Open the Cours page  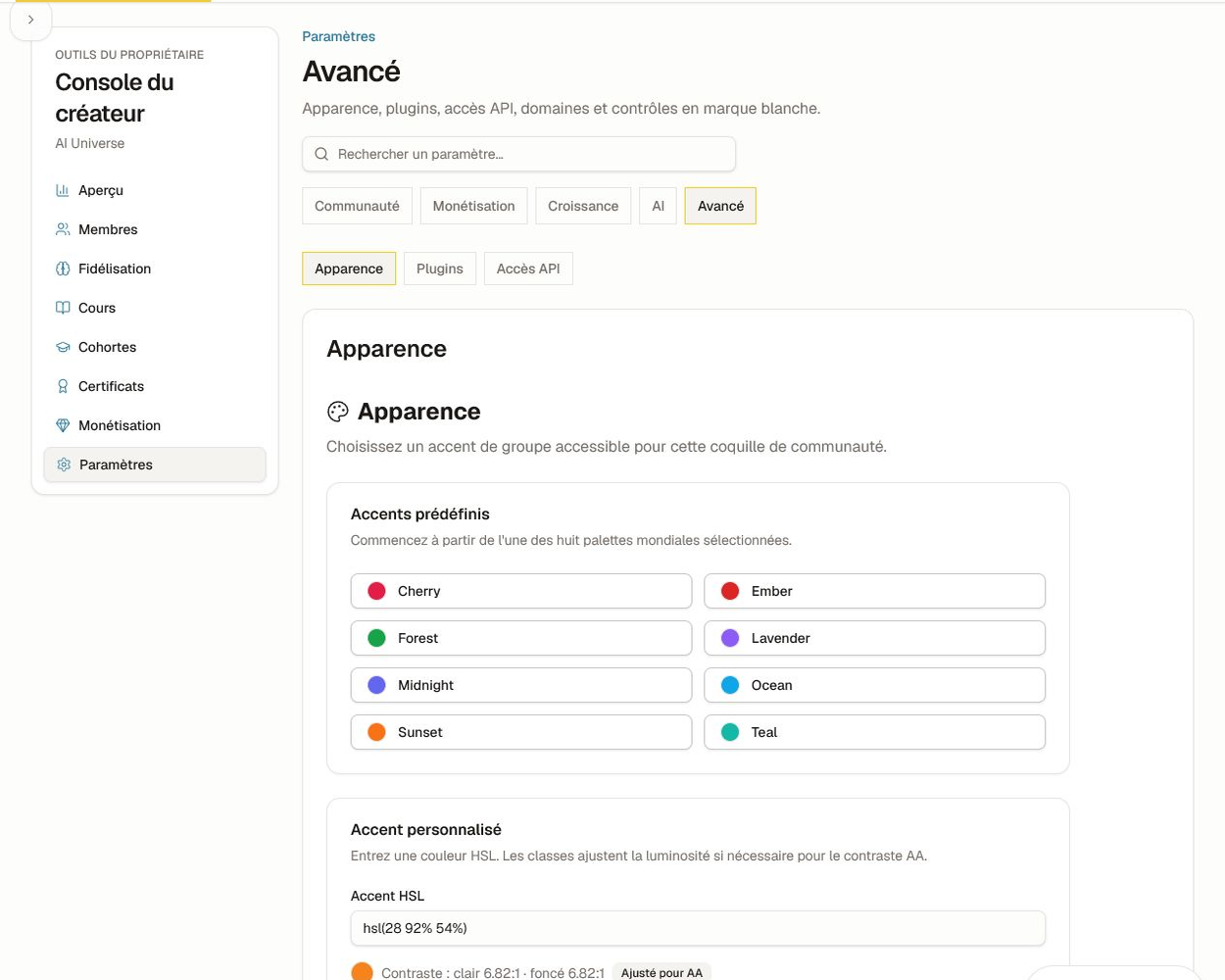coord(155,308)
